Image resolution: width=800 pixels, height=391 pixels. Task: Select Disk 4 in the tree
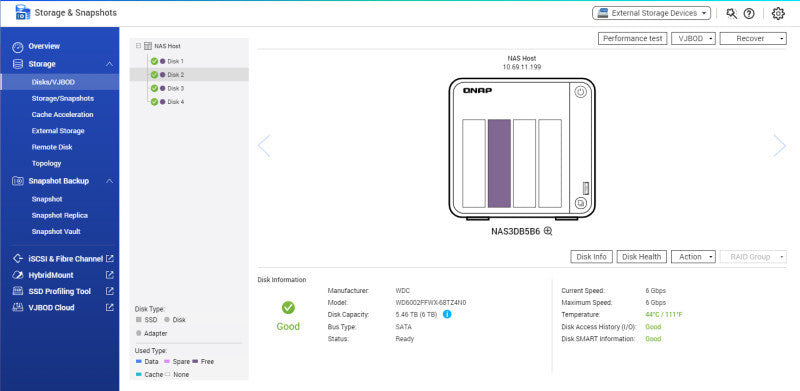(x=175, y=102)
